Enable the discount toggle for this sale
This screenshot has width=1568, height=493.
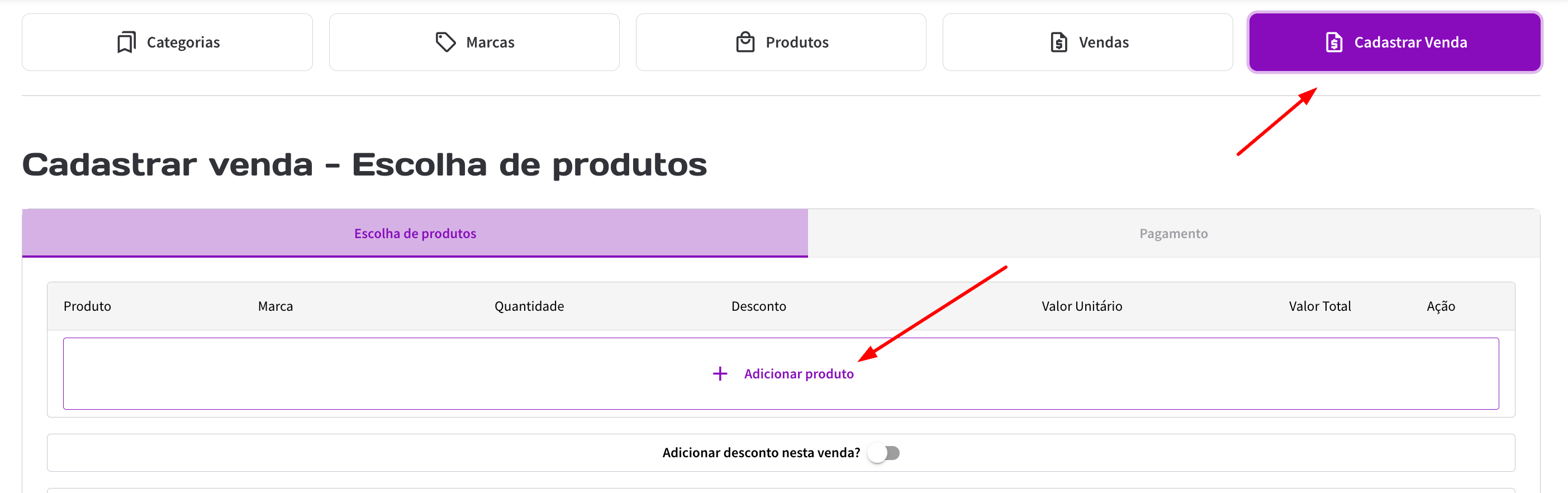coord(884,453)
